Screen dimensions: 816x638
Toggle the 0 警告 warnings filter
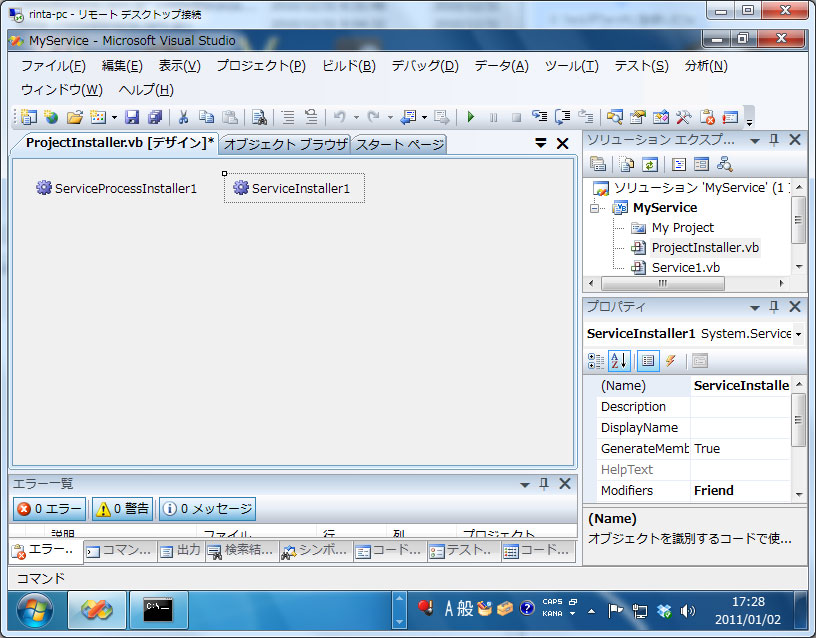pyautogui.click(x=123, y=508)
